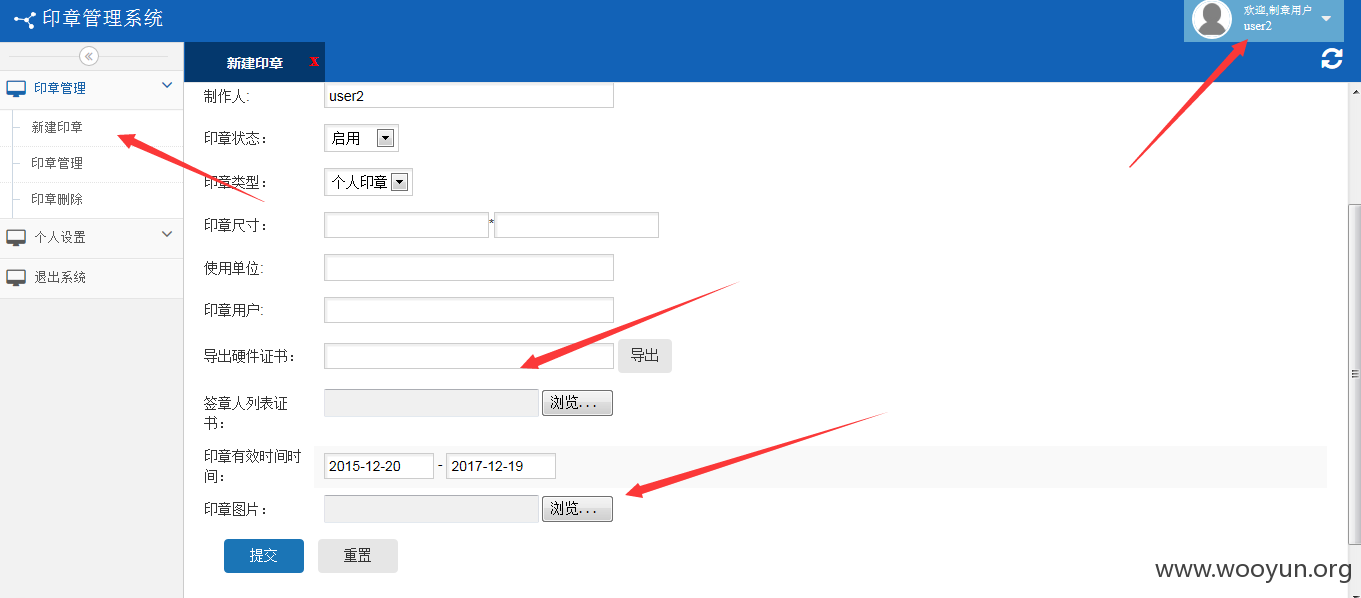Screen dimensions: 1361x598
Task: Open the 印章类型 dropdown showing 个人印章
Action: click(368, 182)
